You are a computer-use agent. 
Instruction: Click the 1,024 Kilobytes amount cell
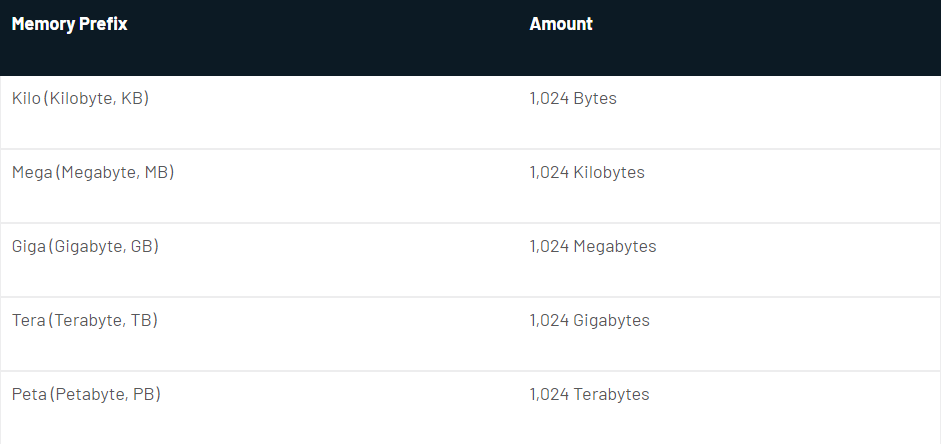point(587,173)
